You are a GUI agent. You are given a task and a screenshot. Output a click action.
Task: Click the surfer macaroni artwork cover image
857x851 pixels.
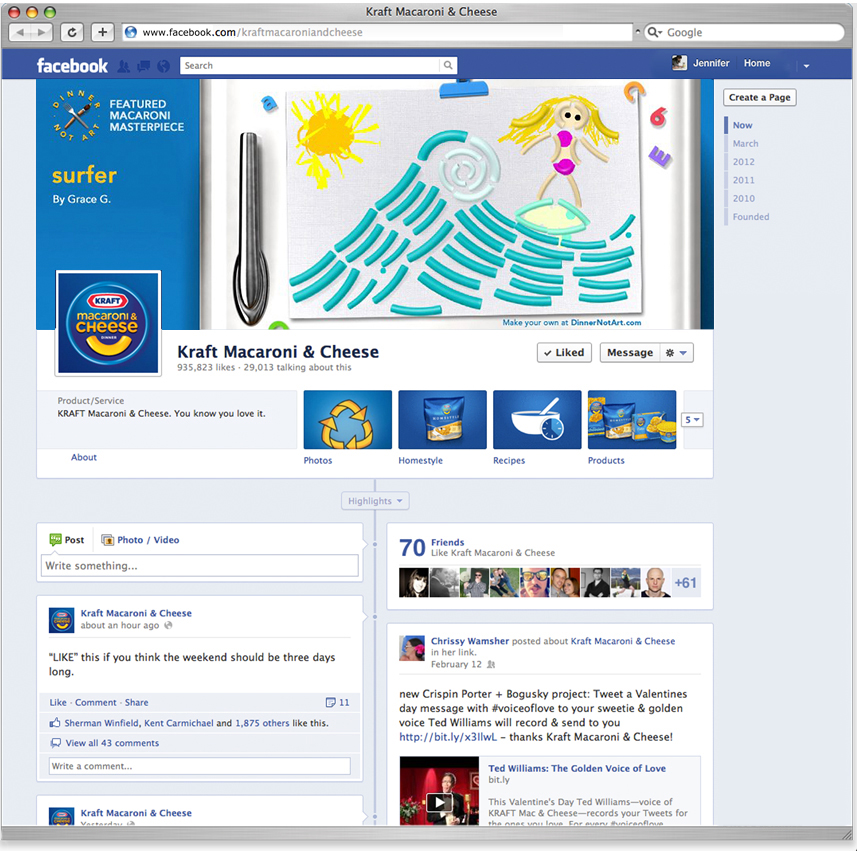pyautogui.click(x=465, y=205)
